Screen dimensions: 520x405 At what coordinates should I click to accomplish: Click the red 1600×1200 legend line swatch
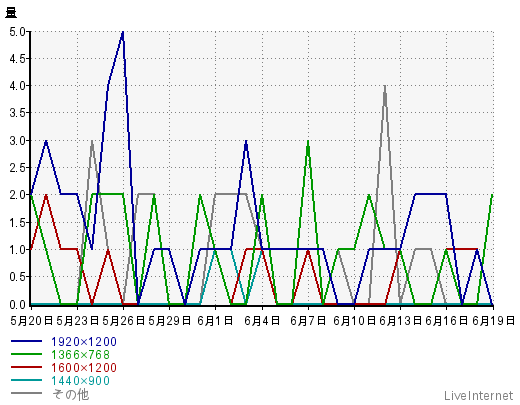[x=26, y=367]
